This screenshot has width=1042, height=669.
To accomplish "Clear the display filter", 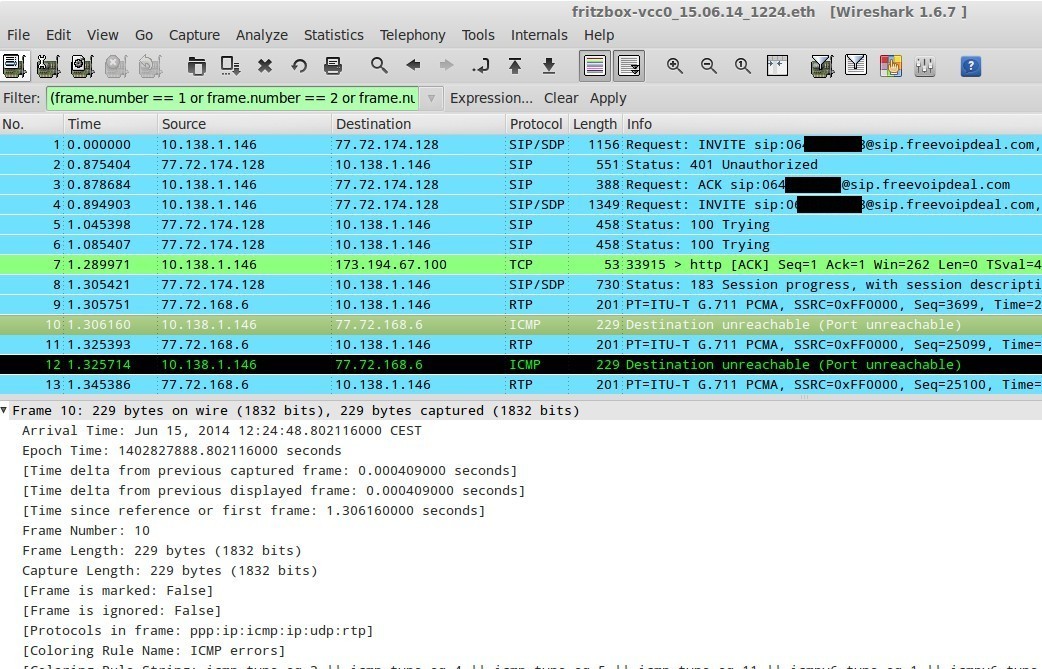I will coord(561,98).
